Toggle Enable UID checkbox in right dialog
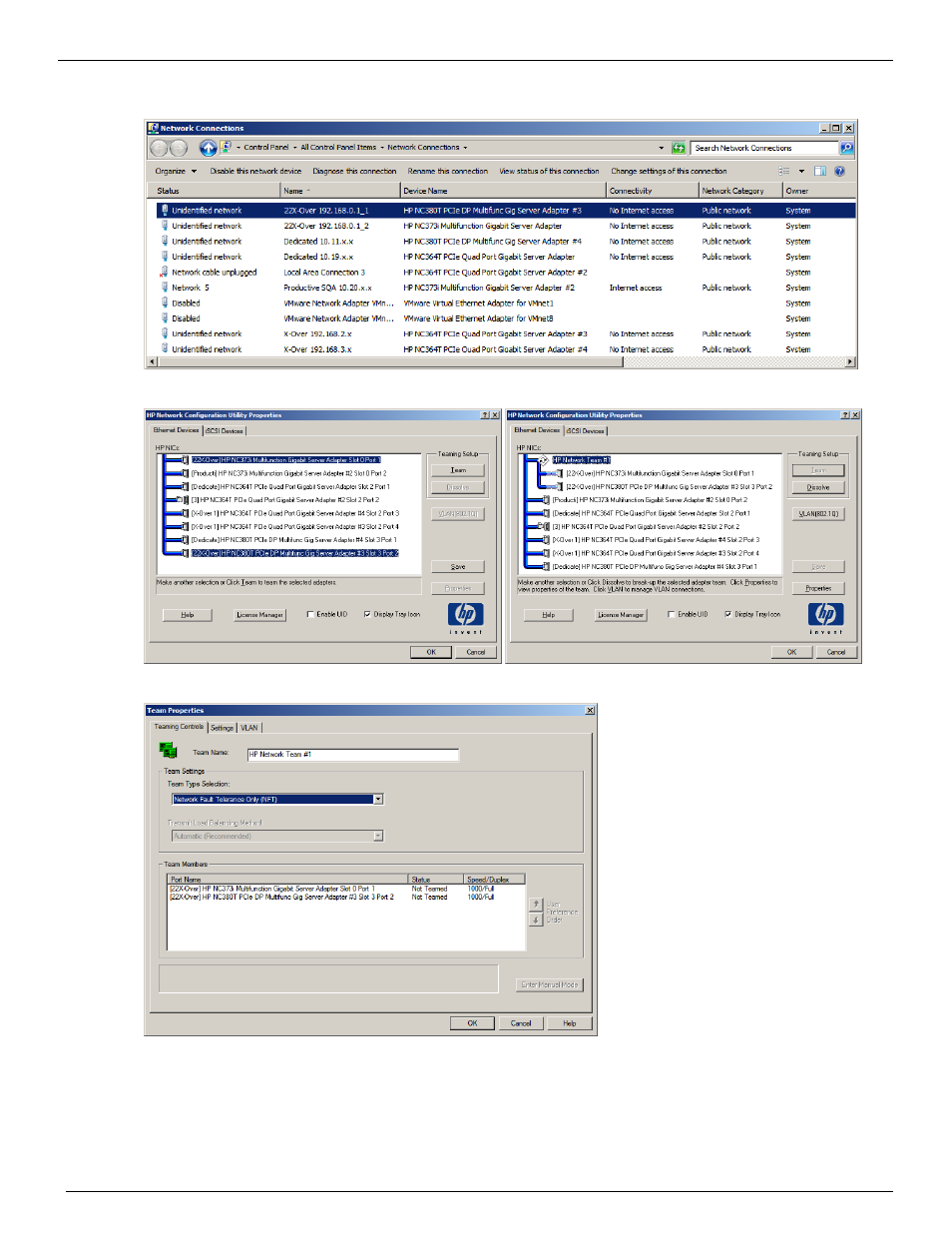 pyautogui.click(x=671, y=615)
